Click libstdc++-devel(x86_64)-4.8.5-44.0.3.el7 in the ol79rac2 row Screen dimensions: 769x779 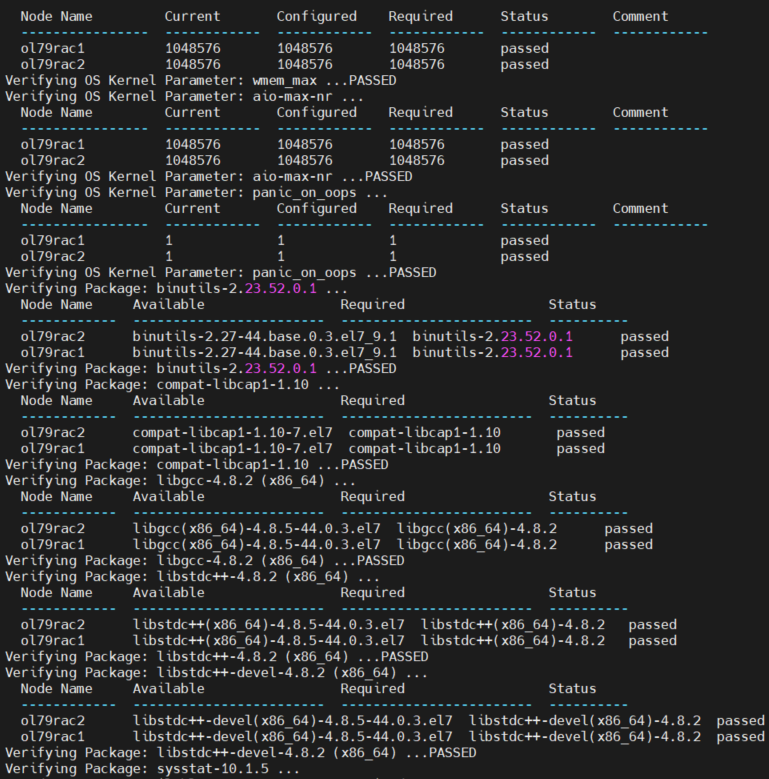pyautogui.click(x=293, y=721)
